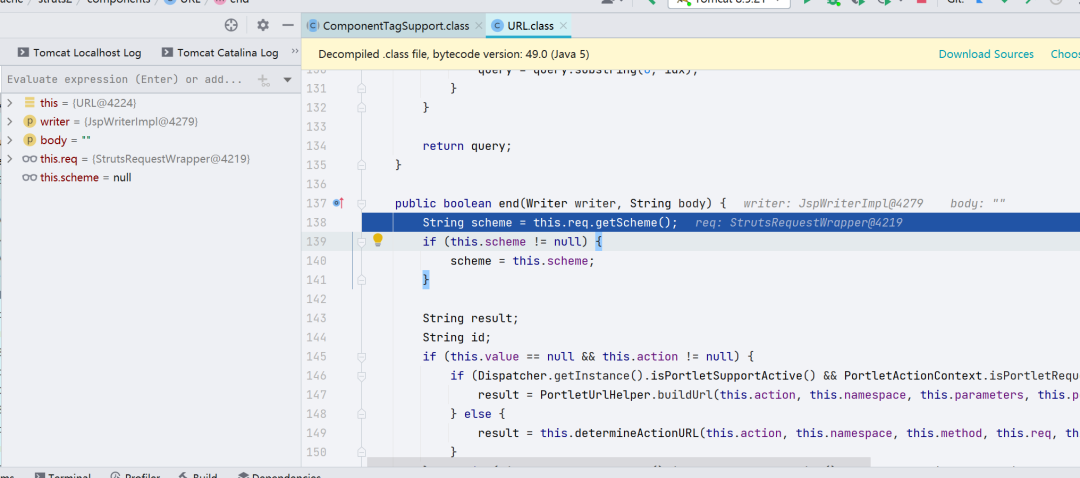This screenshot has width=1080, height=478.
Task: Click the yellow intention lightbulb on line 139
Action: click(378, 241)
